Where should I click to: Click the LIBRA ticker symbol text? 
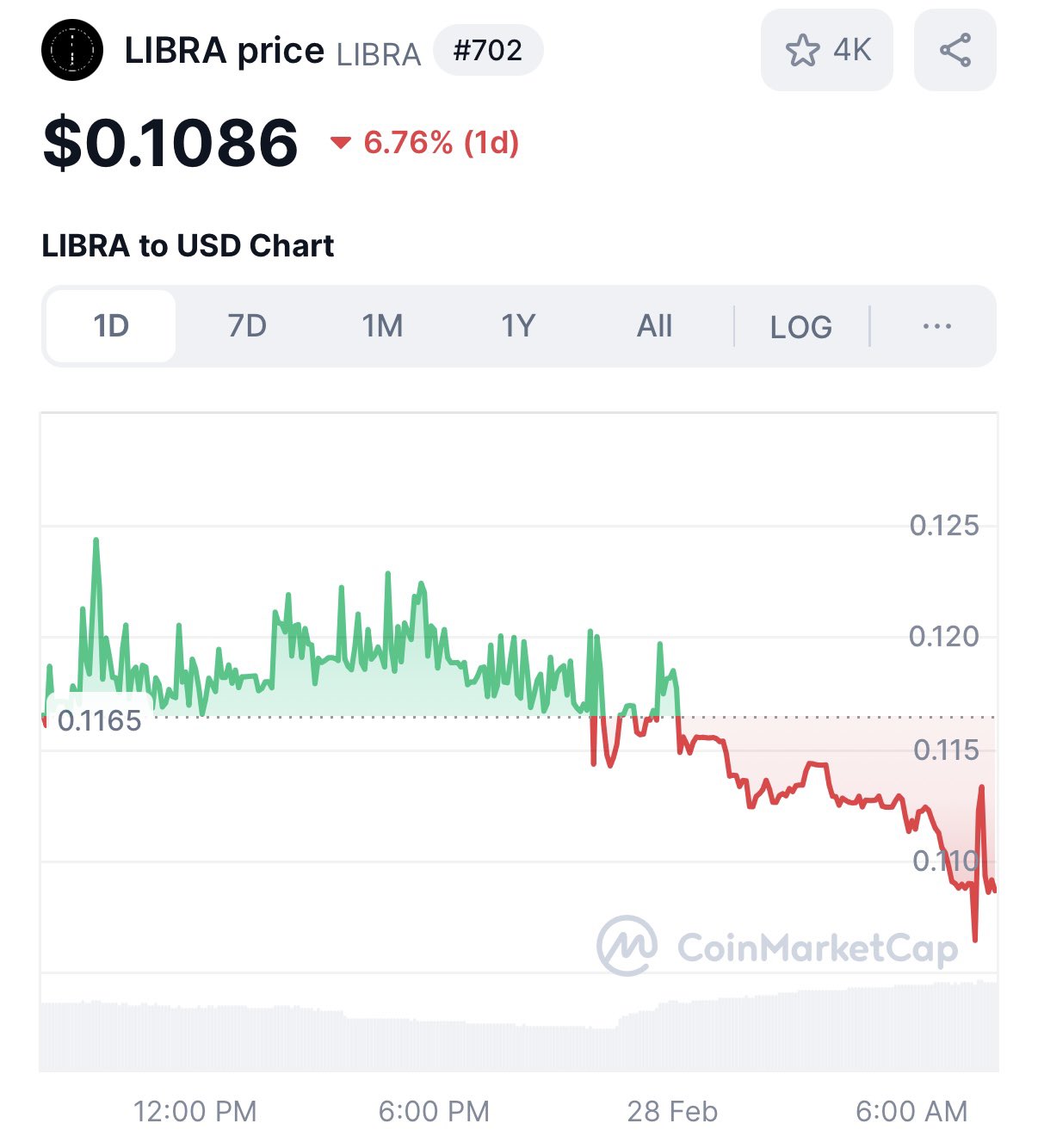(379, 53)
